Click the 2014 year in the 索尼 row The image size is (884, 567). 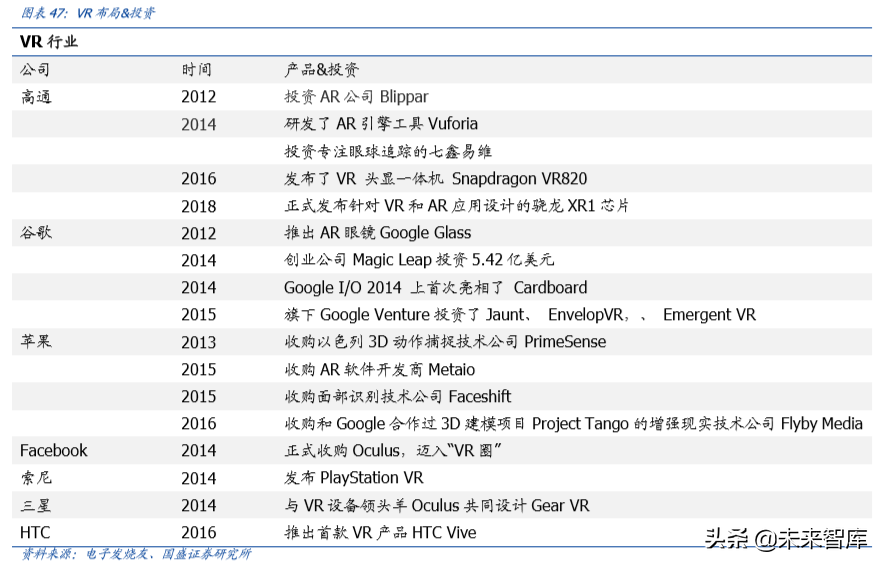tap(198, 479)
